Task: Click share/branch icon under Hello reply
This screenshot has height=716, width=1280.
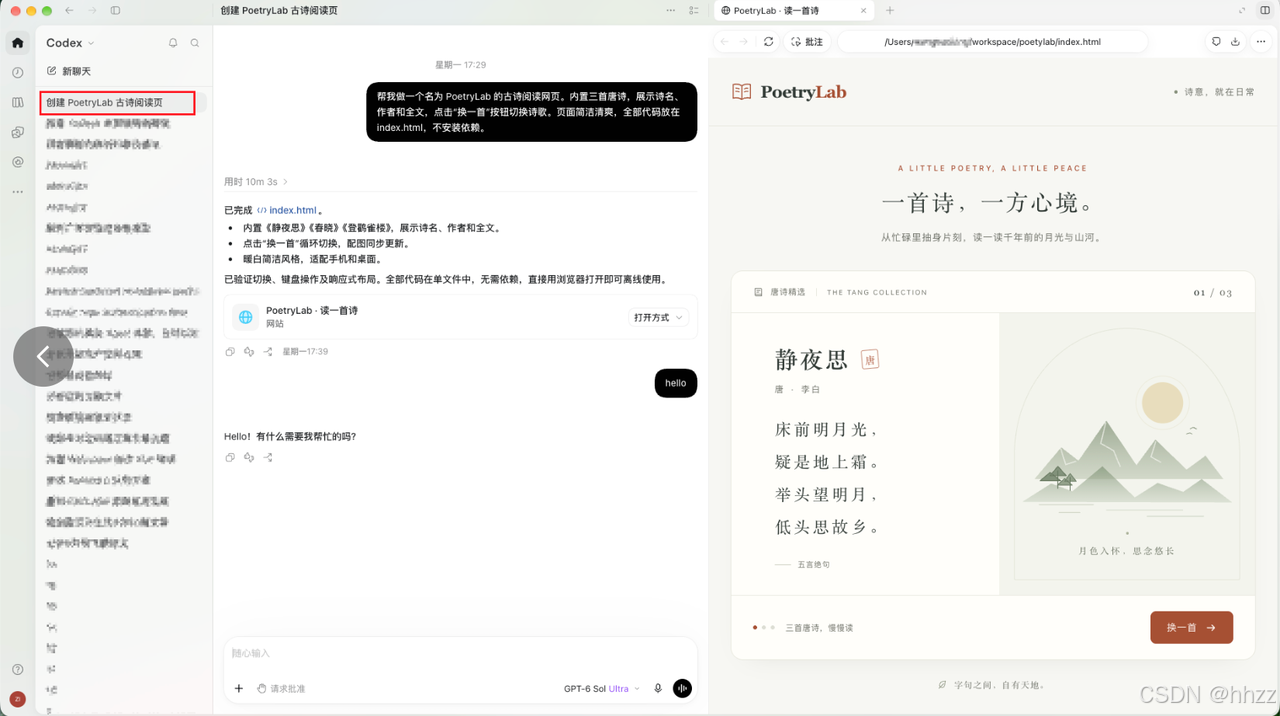Action: (268, 457)
